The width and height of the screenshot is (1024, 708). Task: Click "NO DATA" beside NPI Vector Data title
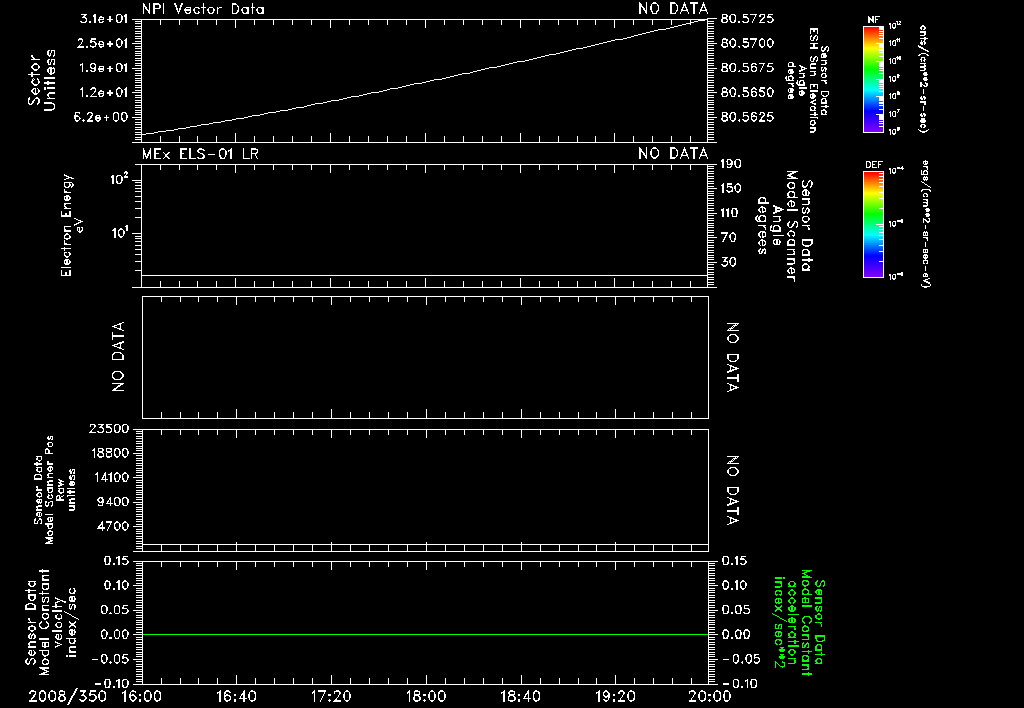[x=673, y=9]
